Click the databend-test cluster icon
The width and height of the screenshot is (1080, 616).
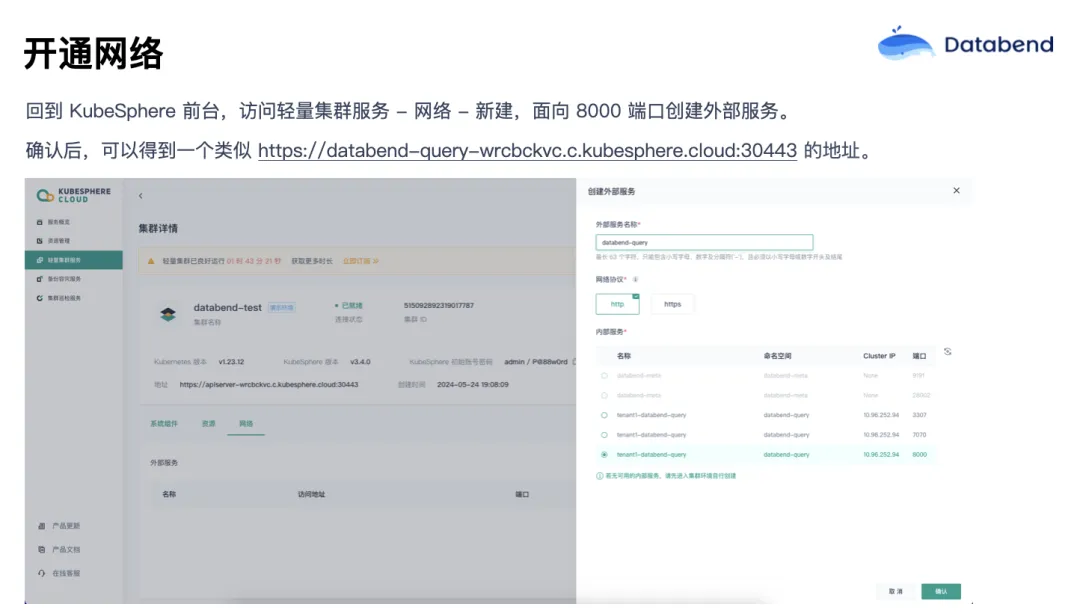coord(168,314)
